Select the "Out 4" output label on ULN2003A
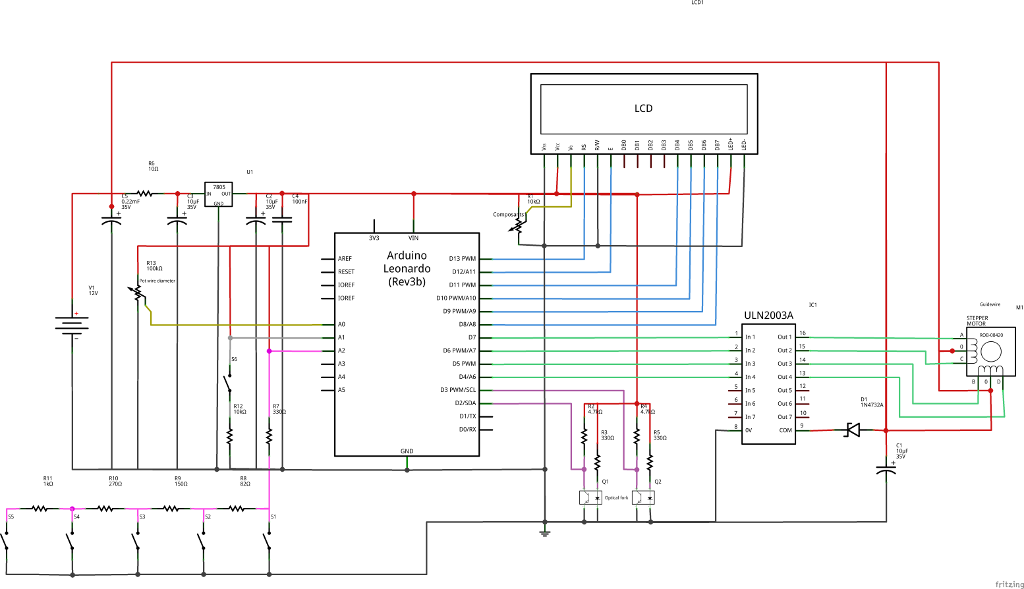The image size is (1024, 589). (x=784, y=377)
